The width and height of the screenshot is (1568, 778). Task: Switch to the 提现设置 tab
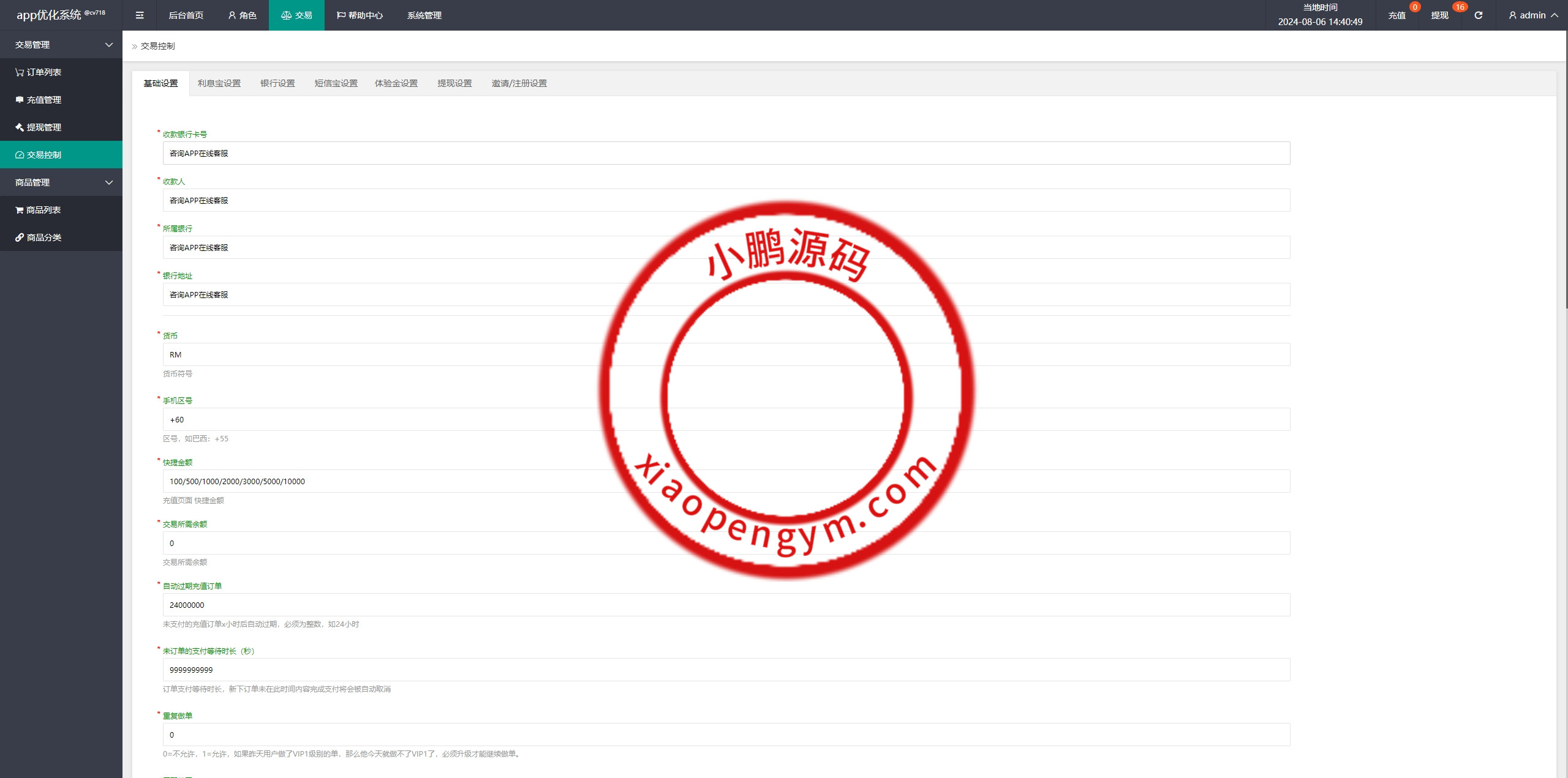click(x=454, y=83)
